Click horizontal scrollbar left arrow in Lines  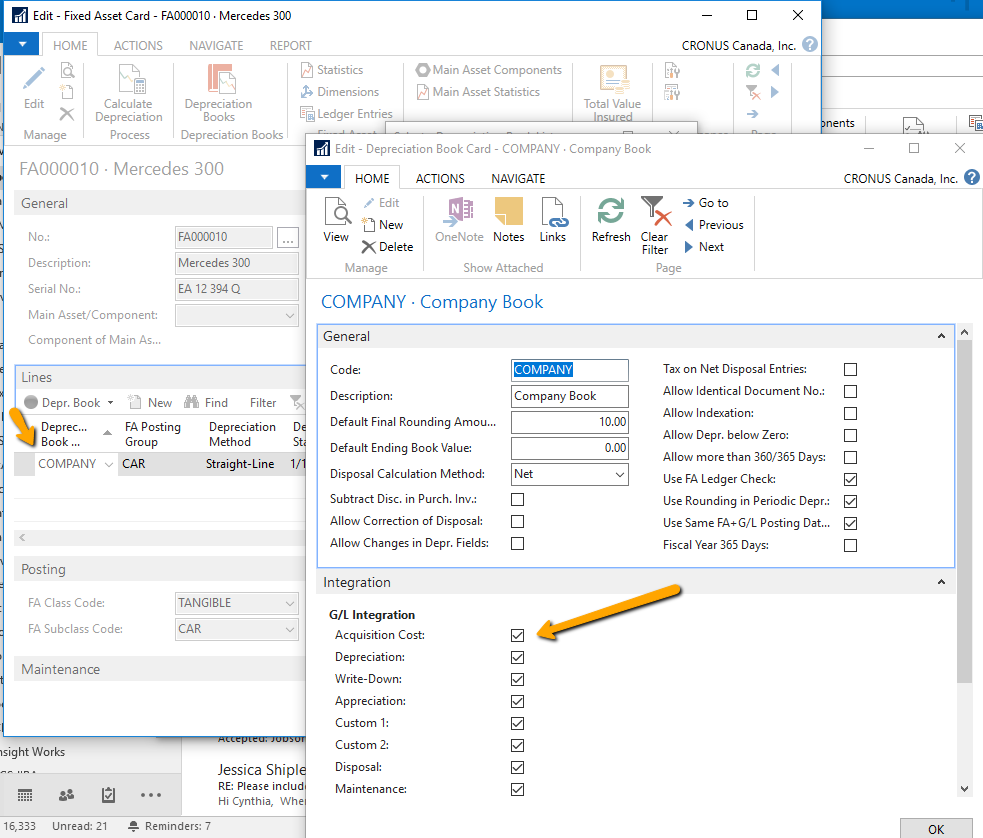point(23,537)
